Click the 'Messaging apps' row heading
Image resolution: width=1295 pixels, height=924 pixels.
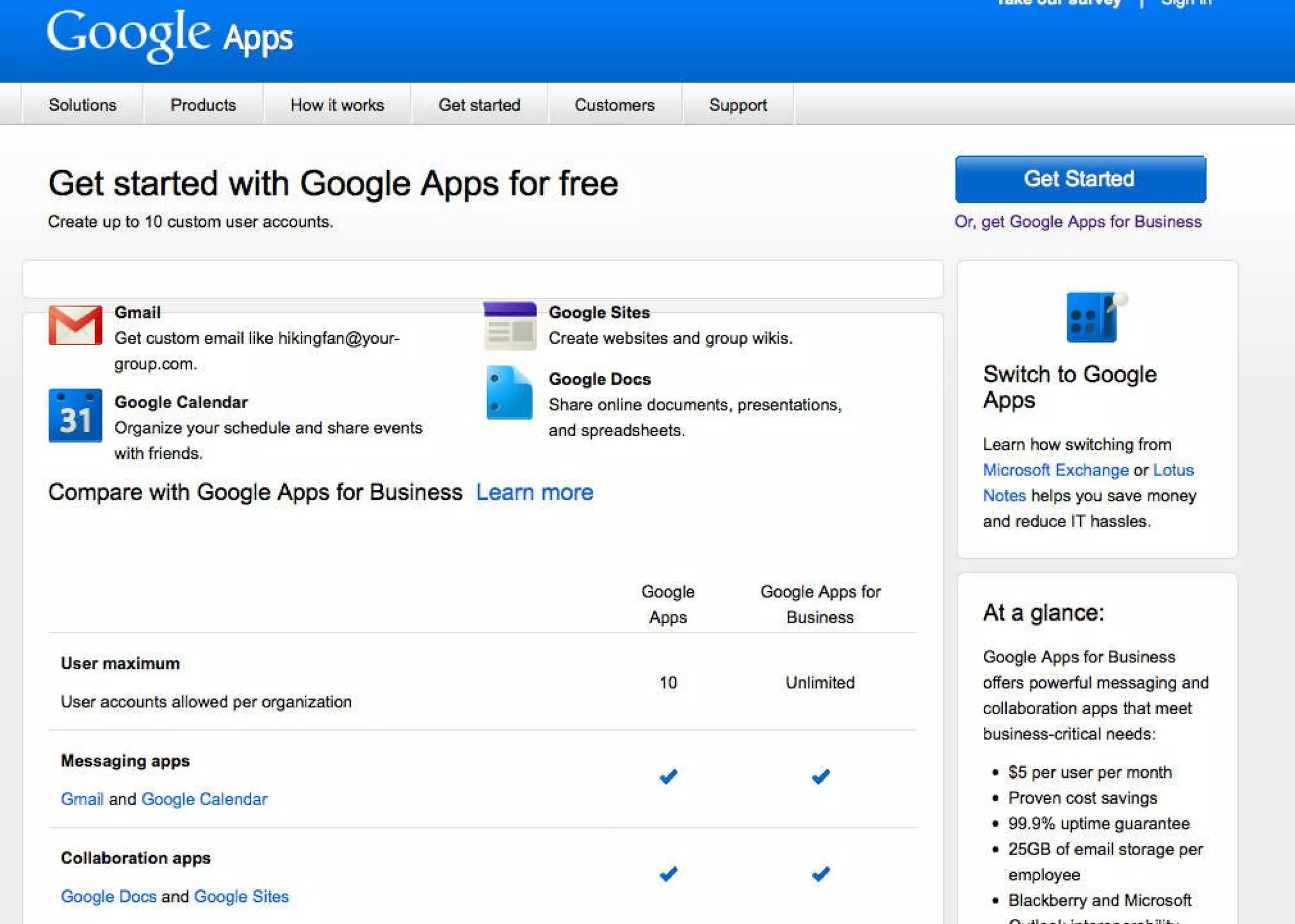(x=125, y=761)
